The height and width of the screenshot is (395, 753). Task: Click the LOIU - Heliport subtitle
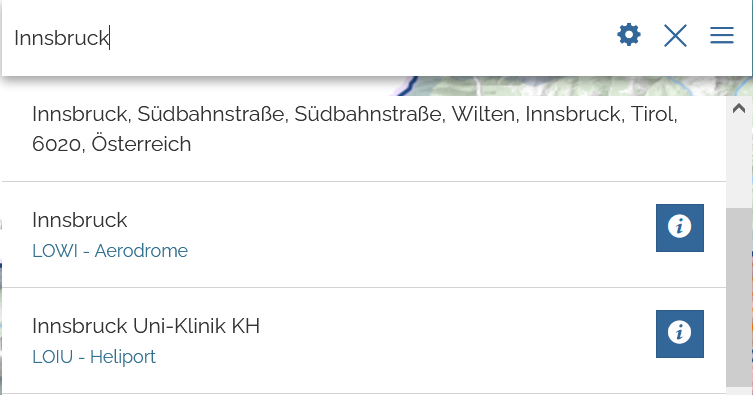[x=94, y=357]
